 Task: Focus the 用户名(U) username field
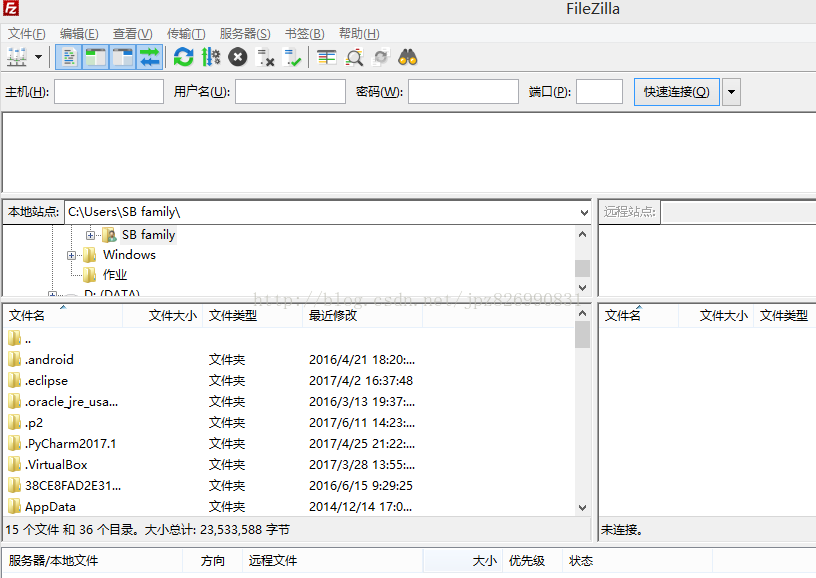tap(290, 92)
